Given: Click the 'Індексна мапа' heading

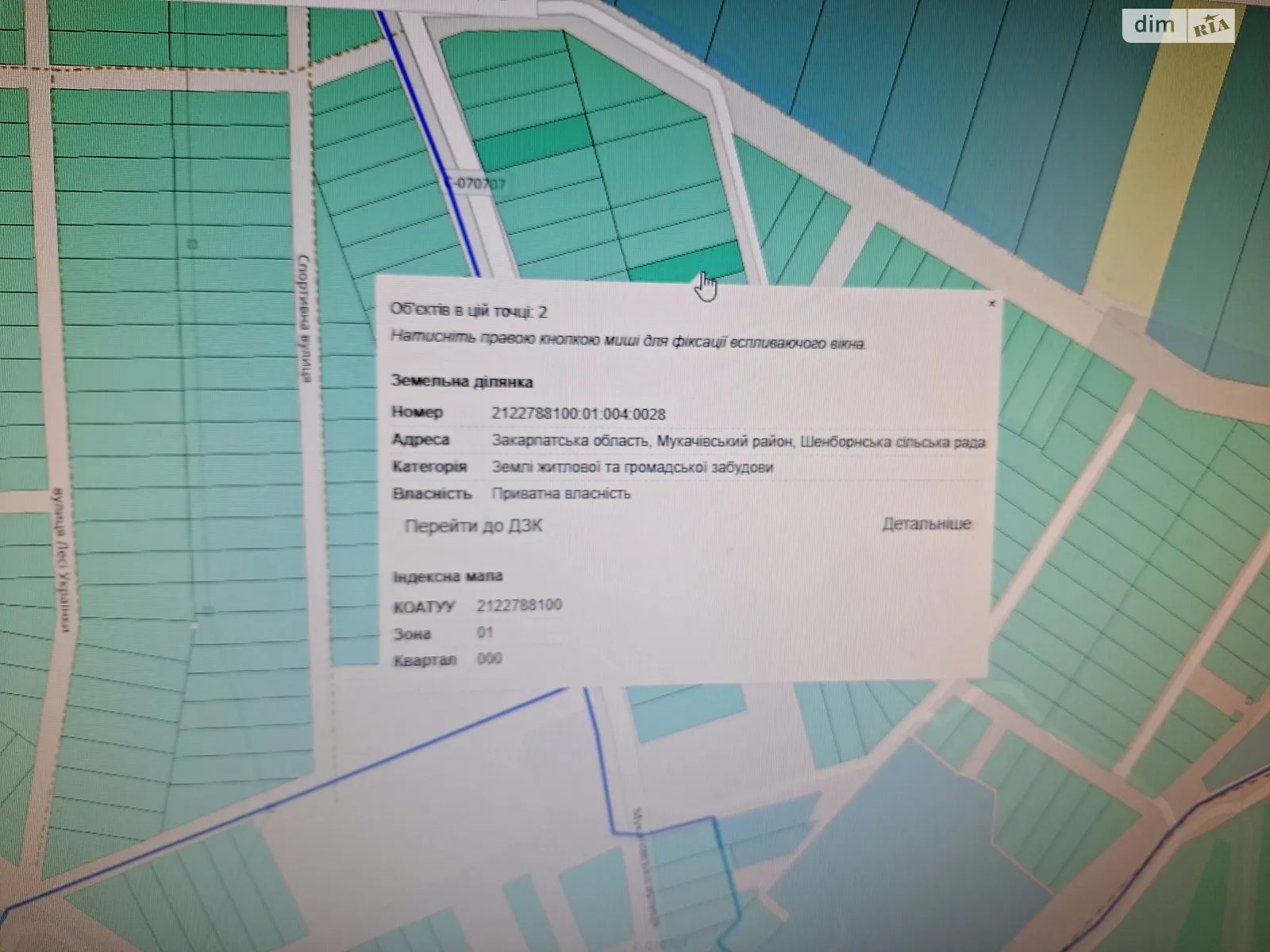Looking at the screenshot, I should tap(448, 577).
